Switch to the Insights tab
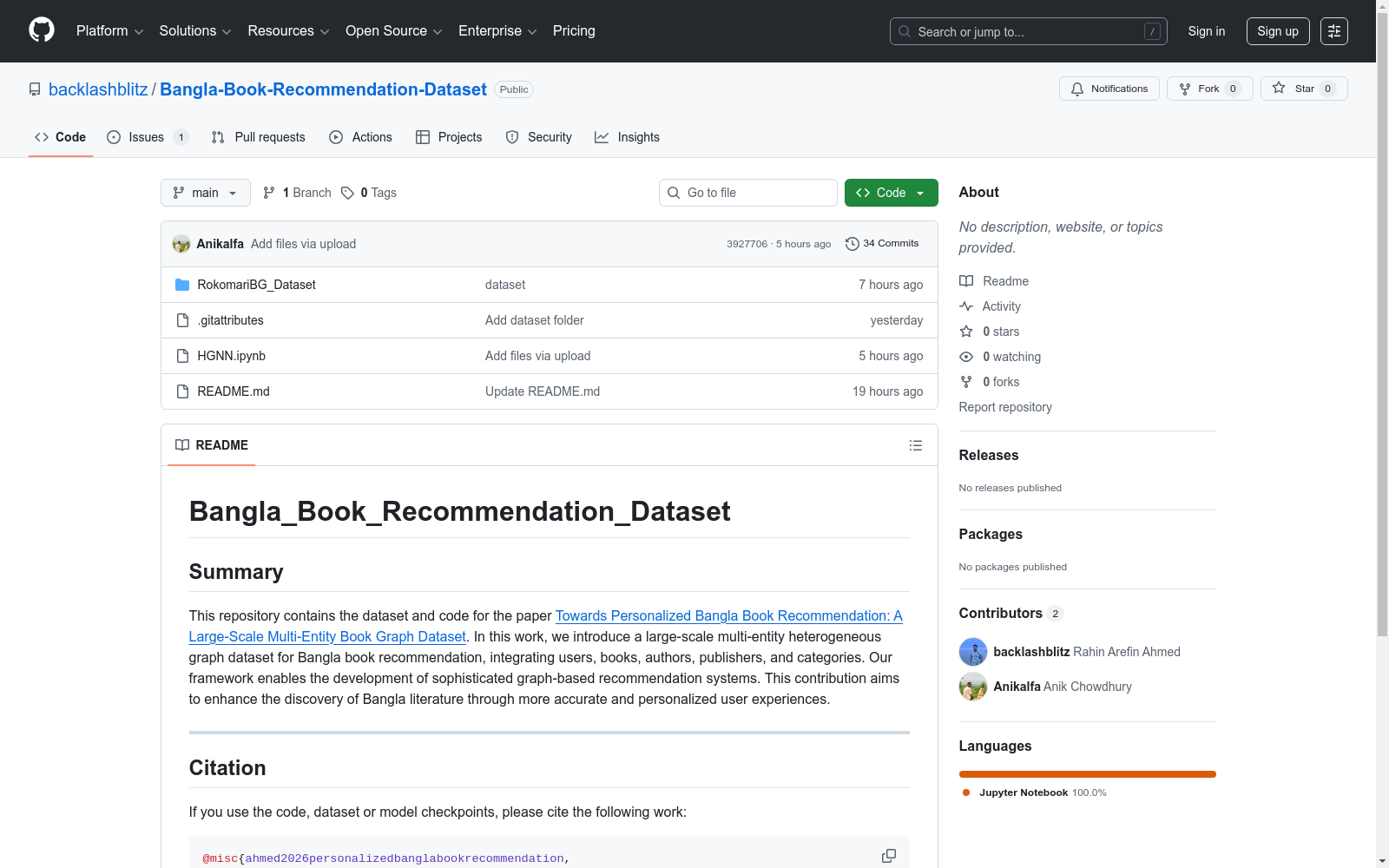Image resolution: width=1389 pixels, height=868 pixels. [628, 137]
